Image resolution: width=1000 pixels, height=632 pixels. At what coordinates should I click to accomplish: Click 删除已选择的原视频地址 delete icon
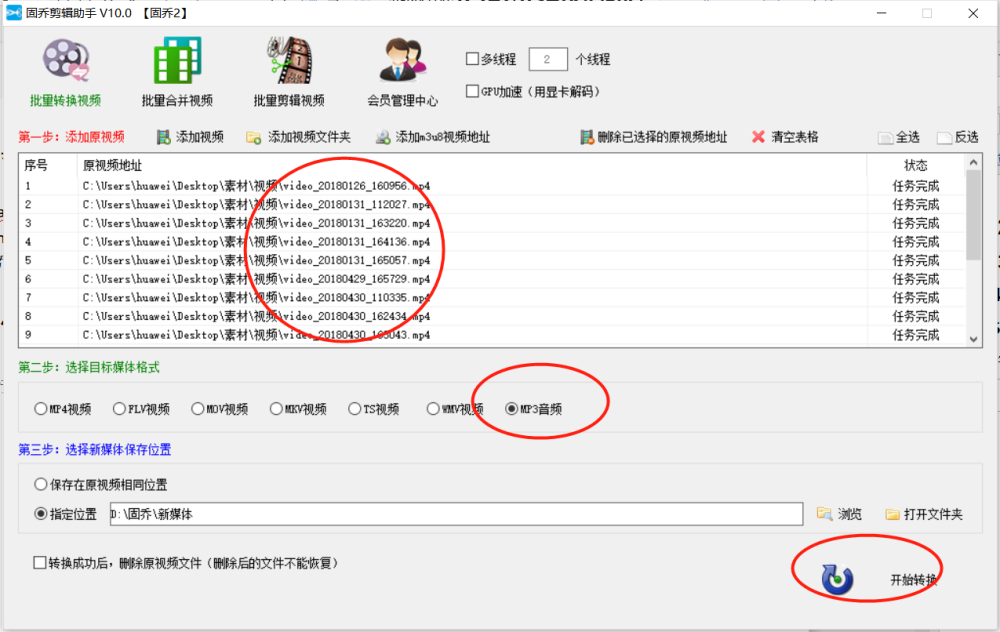coord(586,137)
